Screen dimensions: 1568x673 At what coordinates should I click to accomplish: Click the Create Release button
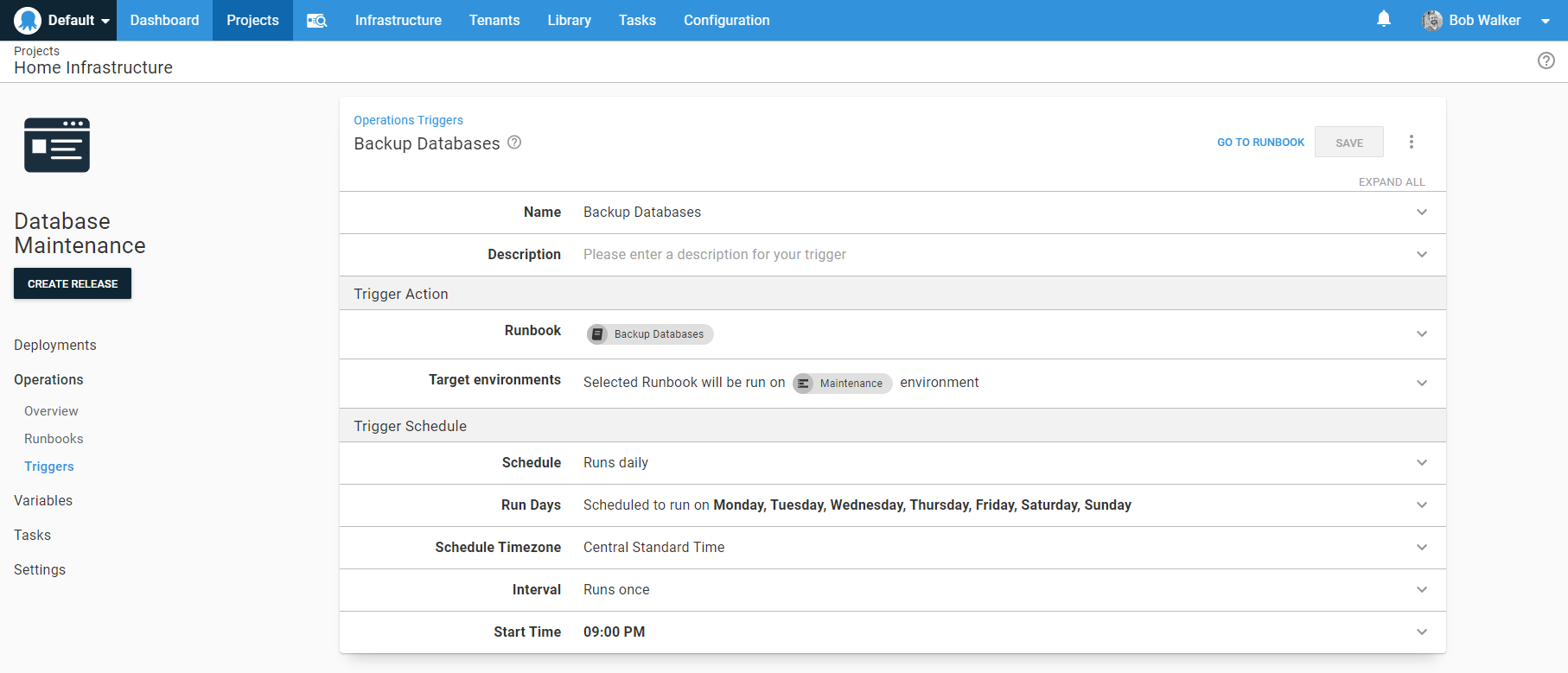73,283
